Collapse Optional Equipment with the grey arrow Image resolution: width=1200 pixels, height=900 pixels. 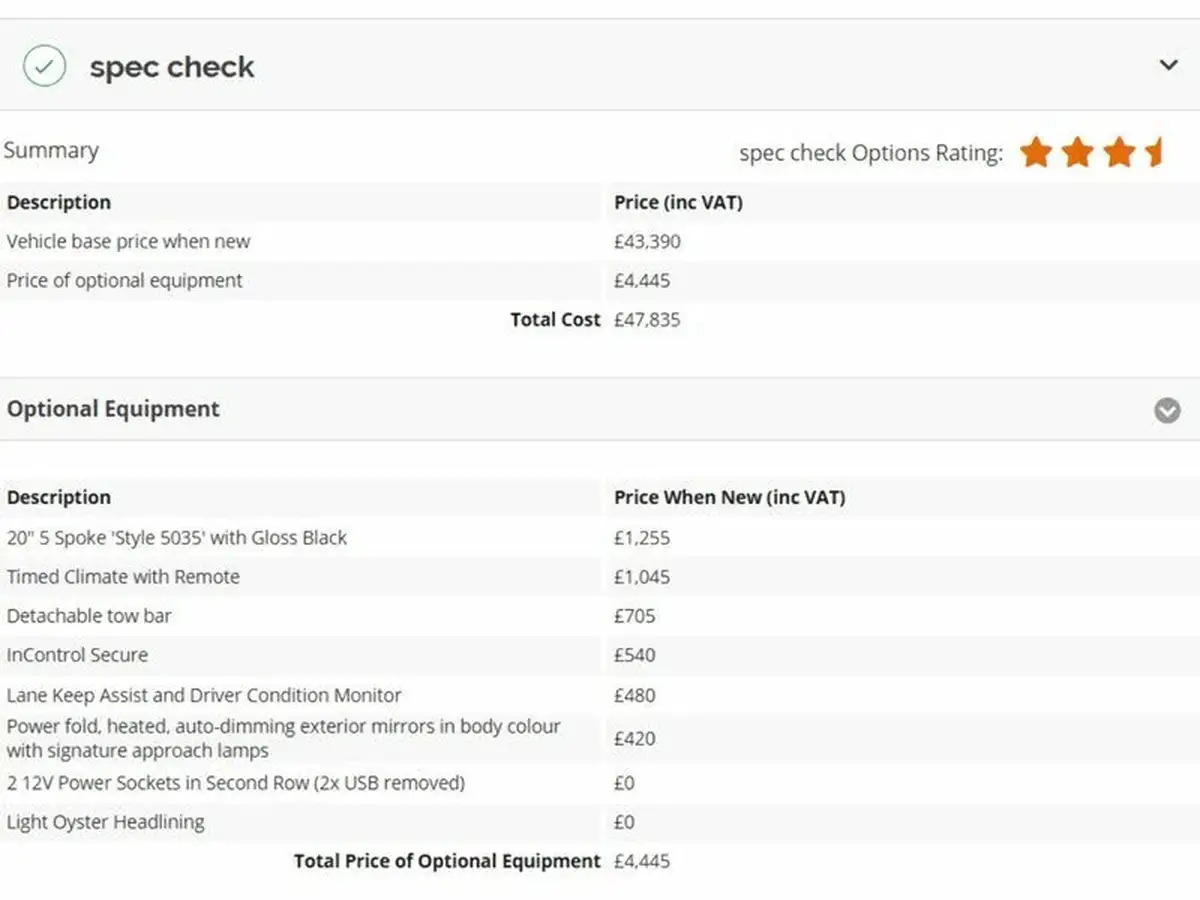point(1167,410)
